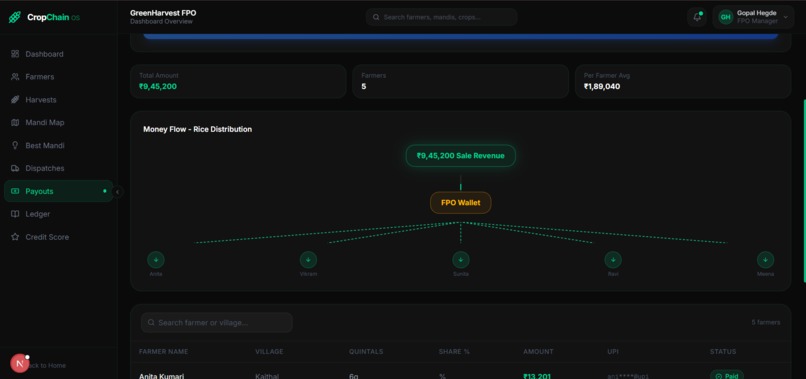Viewport: 806px width, 379px height.
Task: Click the page vertical scrollbar
Action: (x=804, y=190)
